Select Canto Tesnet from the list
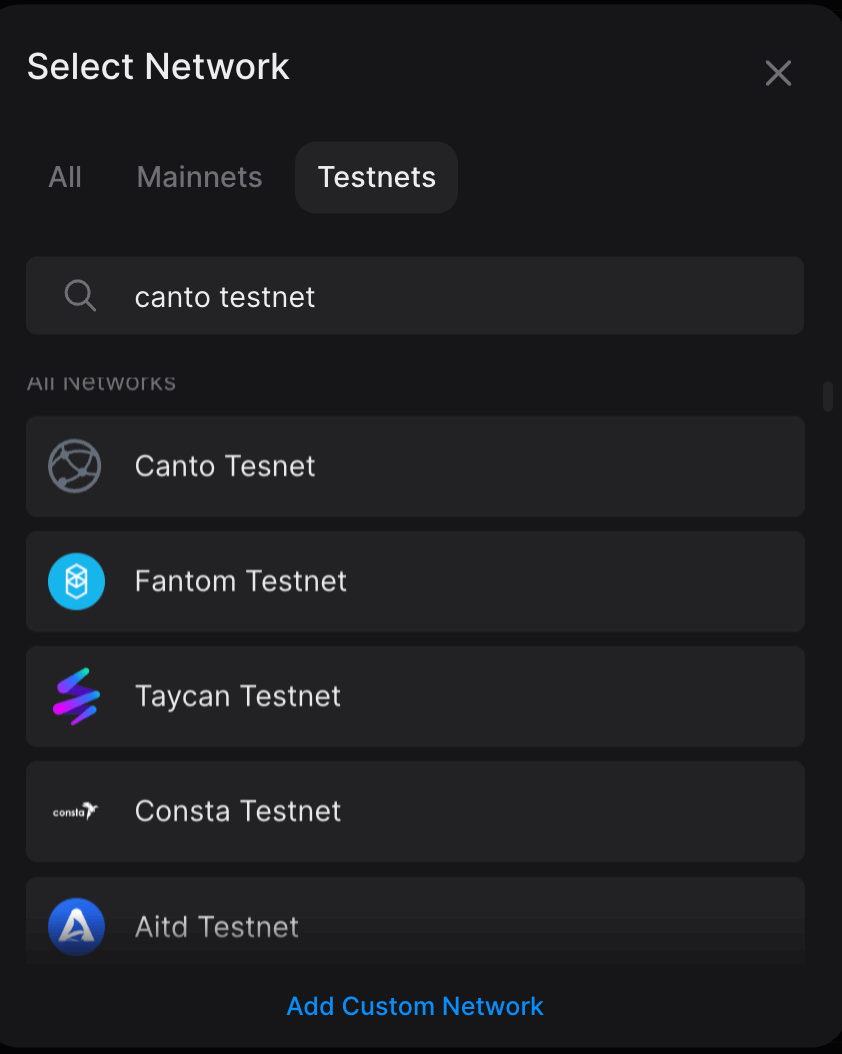The width and height of the screenshot is (842, 1054). [415, 466]
